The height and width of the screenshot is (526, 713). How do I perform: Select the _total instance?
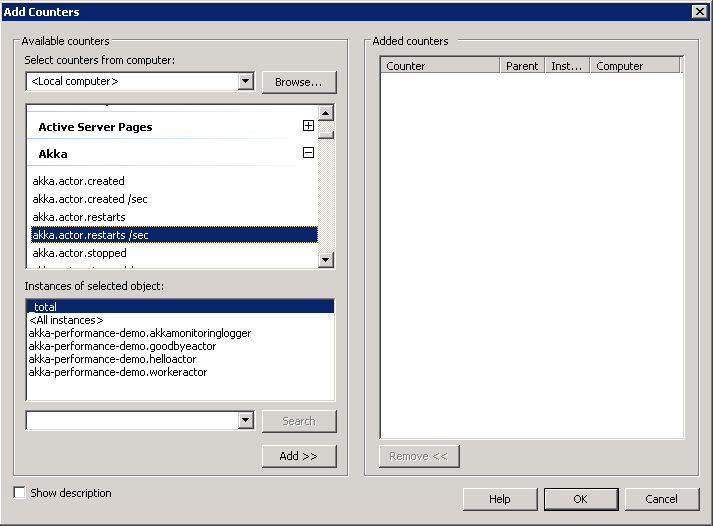[x=181, y=306]
